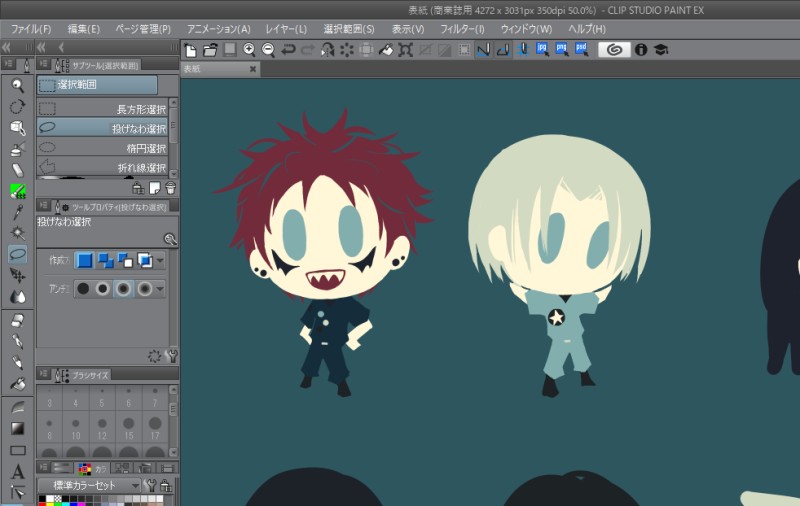Viewport: 800px width, 506px height.
Task: Select the Eraser tool
Action: point(17,321)
